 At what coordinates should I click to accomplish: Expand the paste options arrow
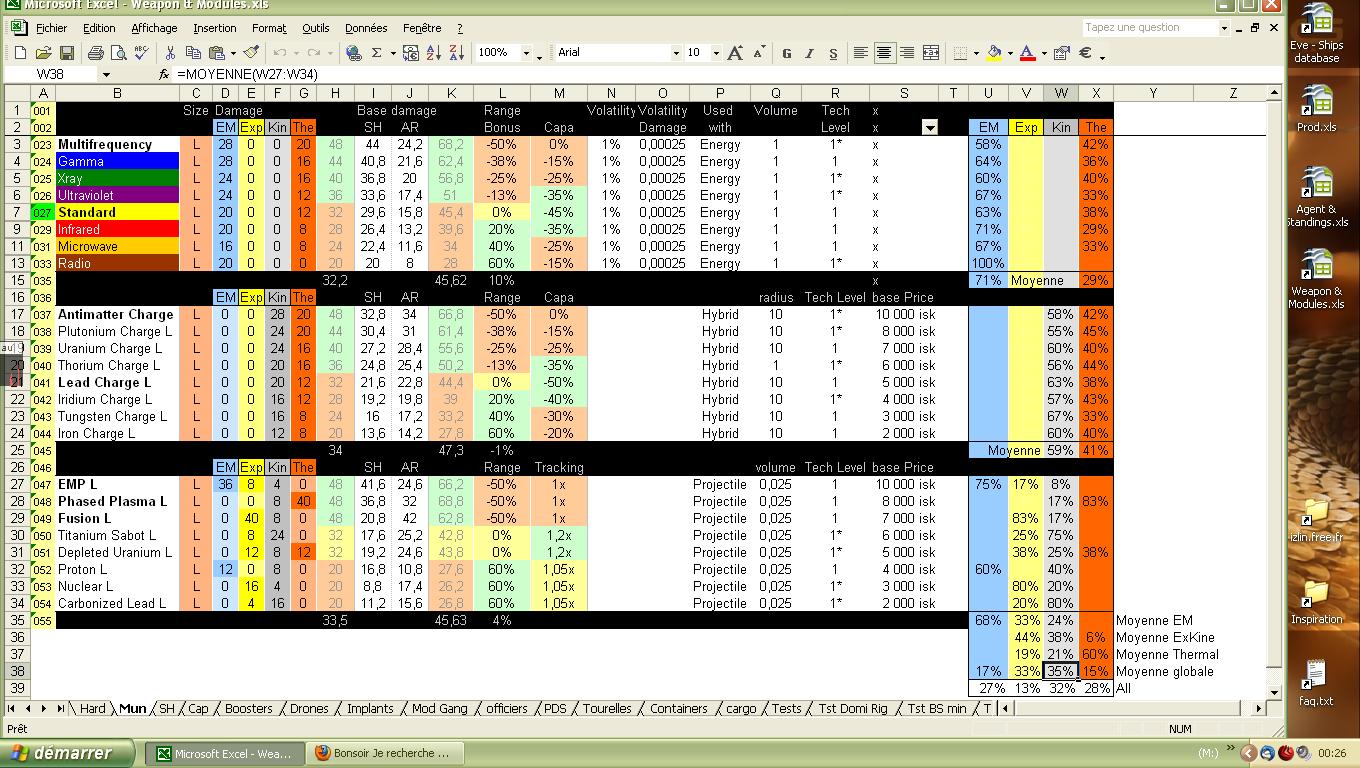point(233,53)
